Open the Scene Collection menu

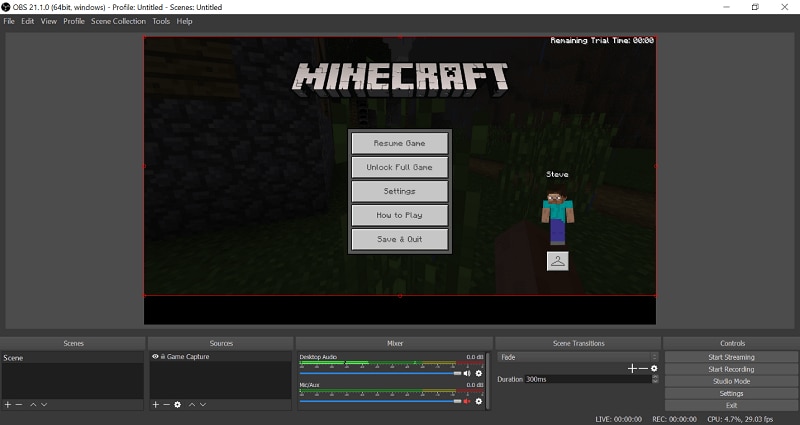[x=118, y=21]
